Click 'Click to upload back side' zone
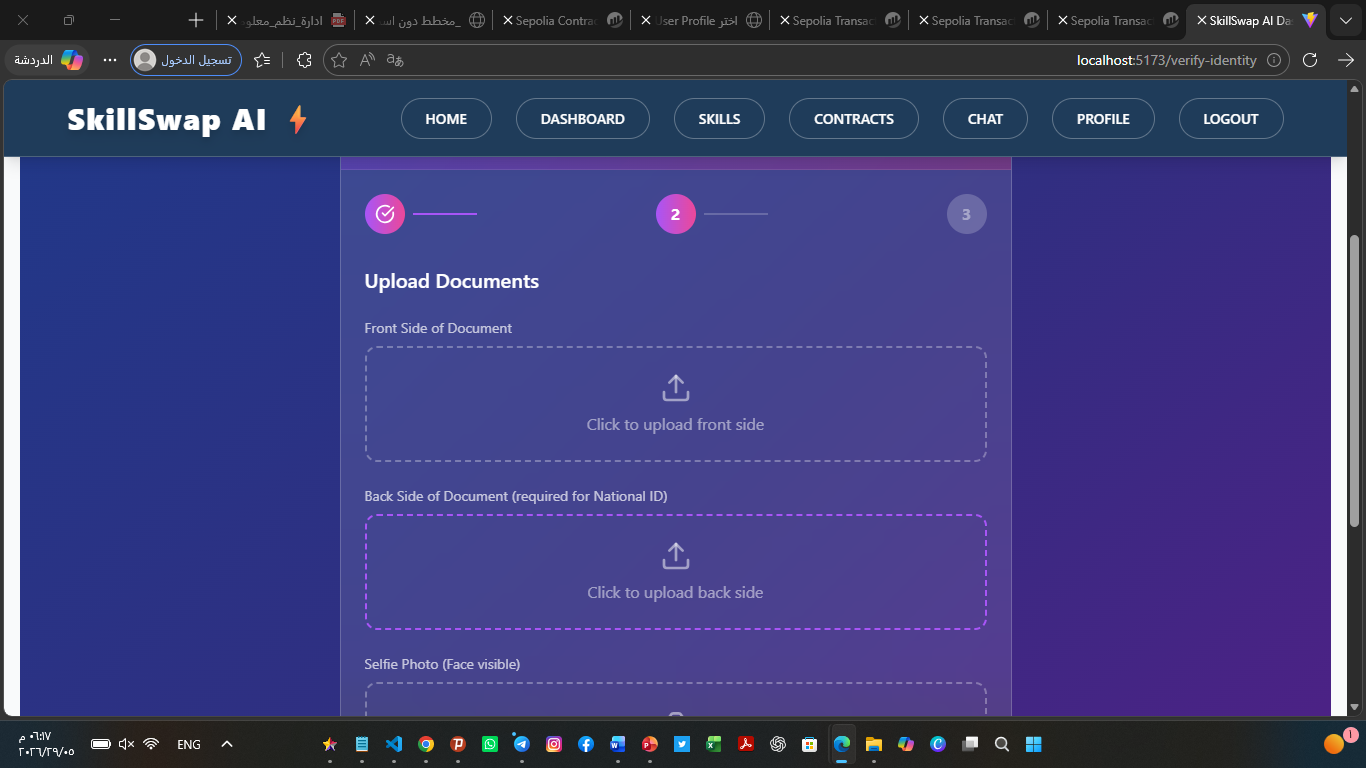The image size is (1366, 768). tap(676, 572)
